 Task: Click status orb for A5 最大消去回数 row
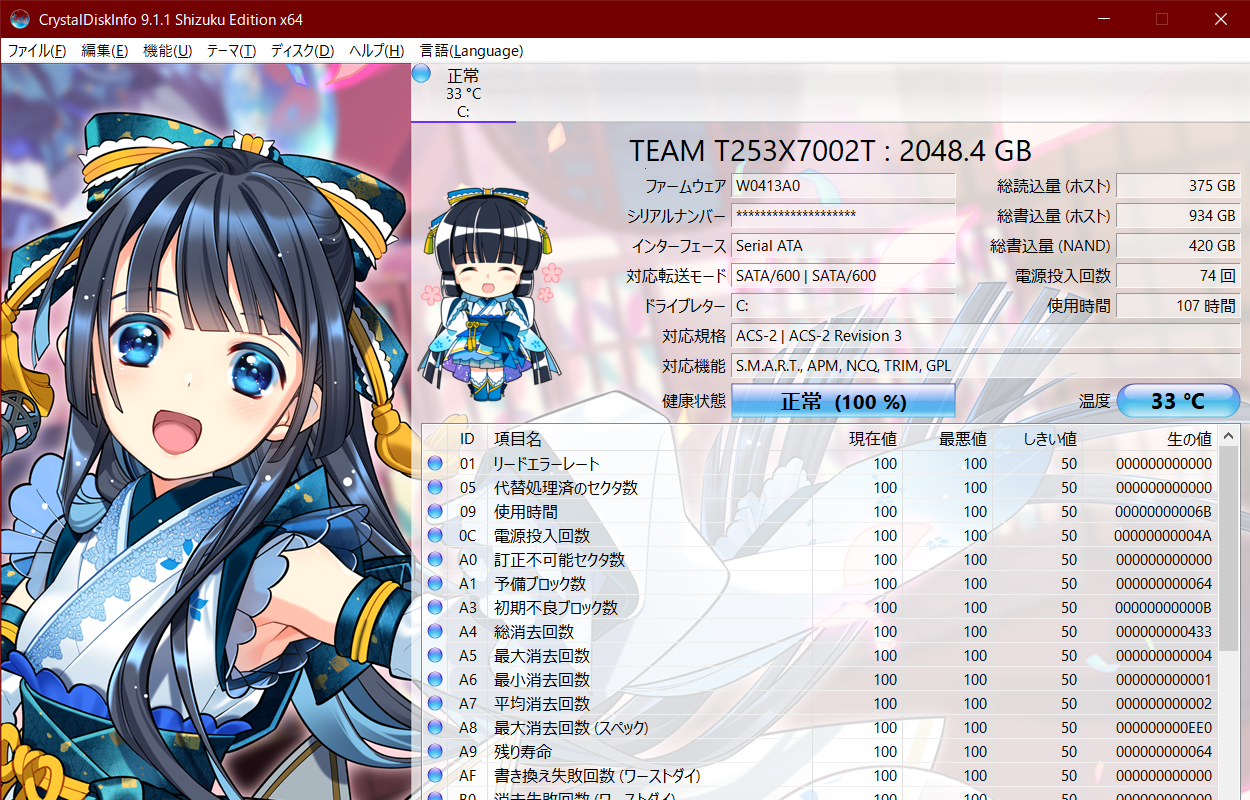pos(435,656)
